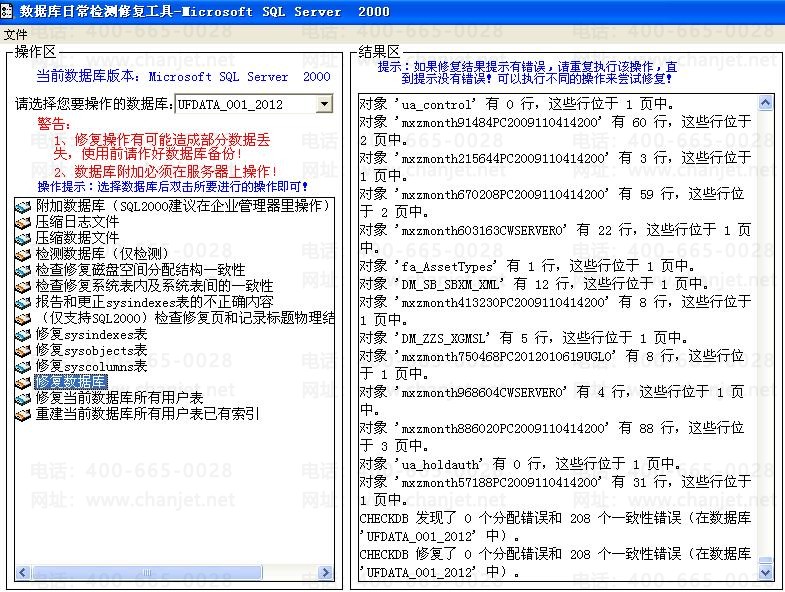Select 检测数据库(仅检测) operation
The width and height of the screenshot is (785, 592).
click(102, 254)
